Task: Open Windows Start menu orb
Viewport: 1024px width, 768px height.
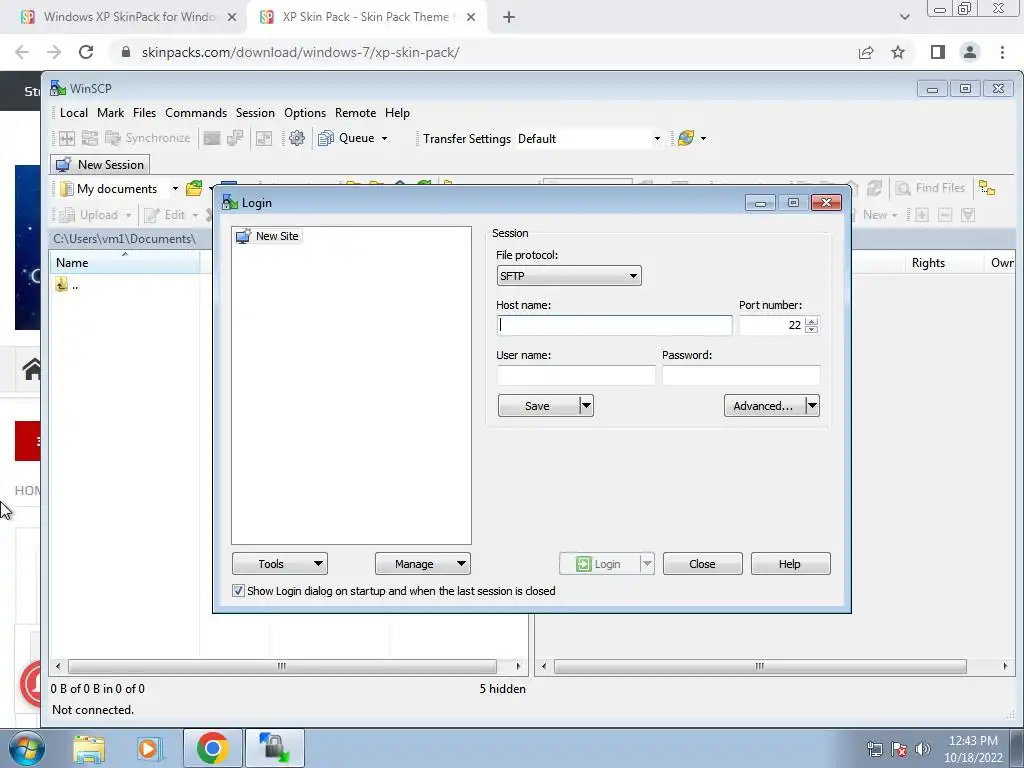Action: [26, 748]
